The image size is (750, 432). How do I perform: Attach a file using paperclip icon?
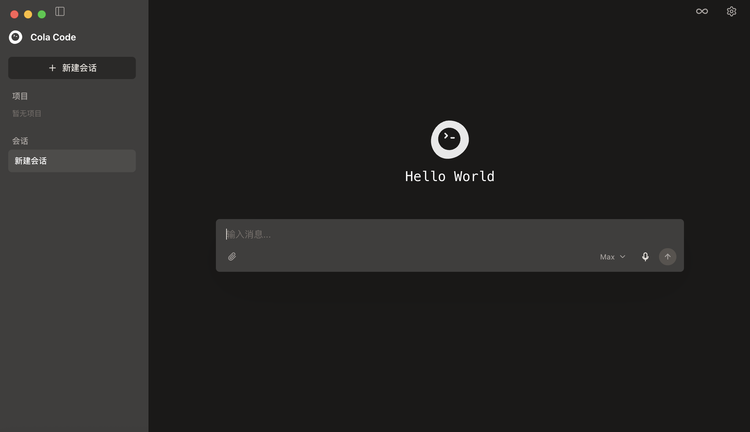click(x=232, y=257)
